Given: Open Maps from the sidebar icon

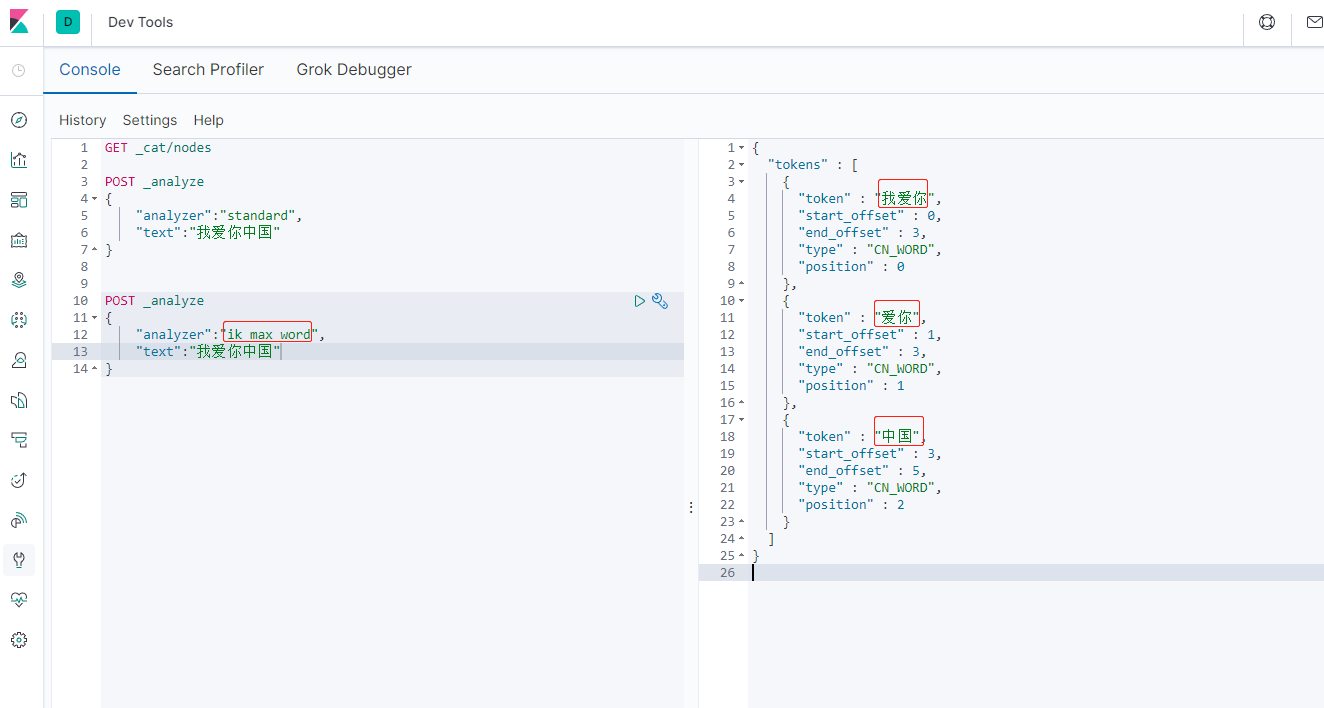Looking at the screenshot, I should (18, 280).
